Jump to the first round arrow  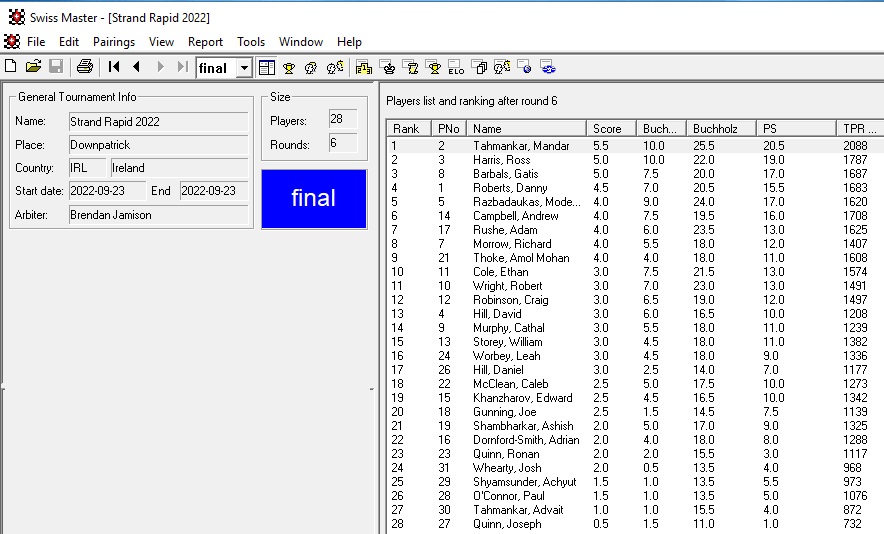(x=114, y=67)
